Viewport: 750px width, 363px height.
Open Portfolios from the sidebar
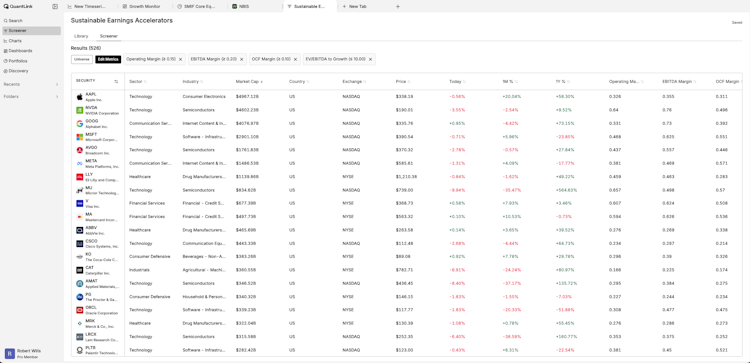click(x=31, y=61)
